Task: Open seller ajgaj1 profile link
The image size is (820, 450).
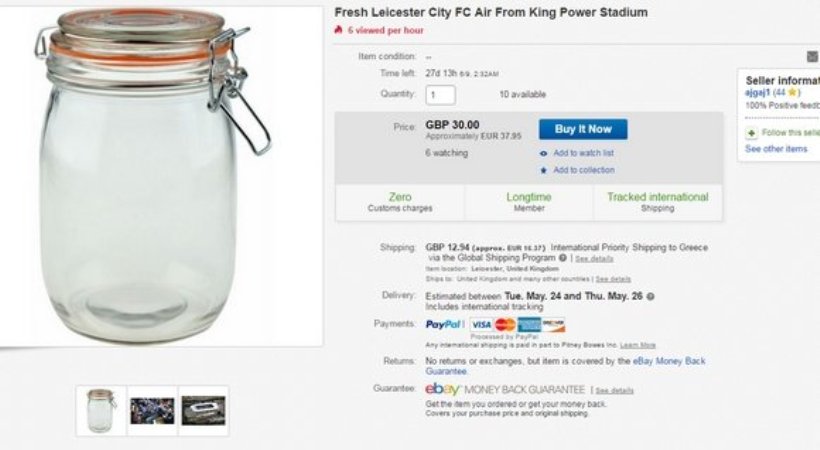Action: tap(757, 92)
